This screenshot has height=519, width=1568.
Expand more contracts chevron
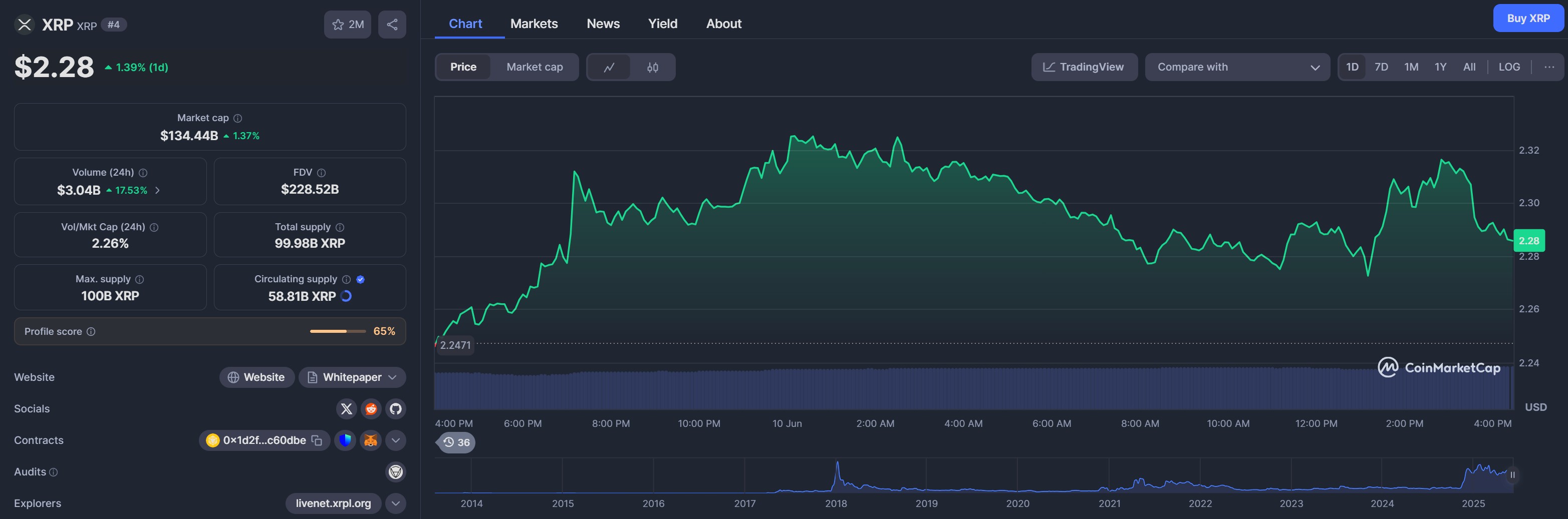pyautogui.click(x=396, y=440)
